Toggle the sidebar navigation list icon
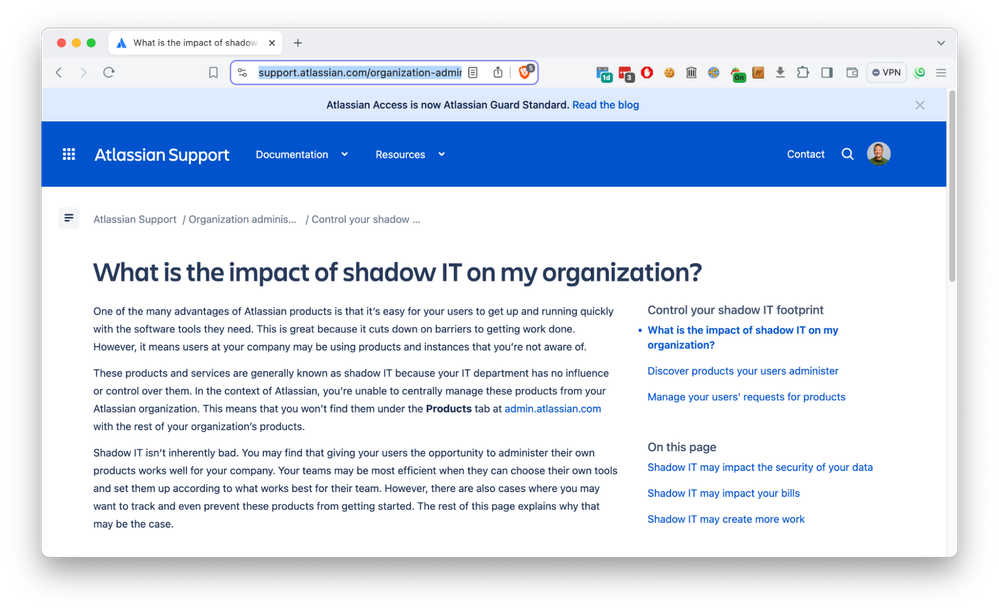999x612 pixels. pos(69,218)
